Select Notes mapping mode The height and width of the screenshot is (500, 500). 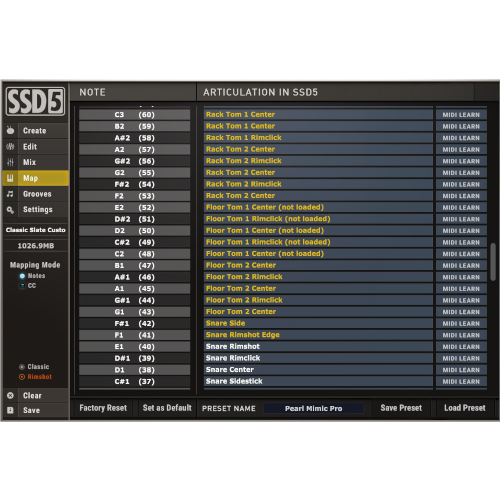(32, 276)
